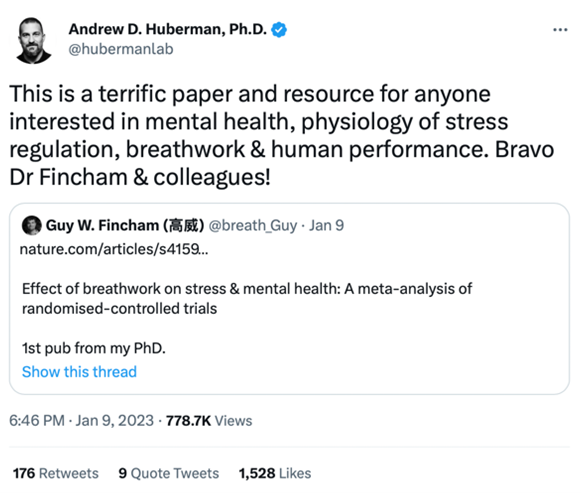This screenshot has width=581, height=493.
Task: Open the @breath_Guy handle
Action: (253, 225)
